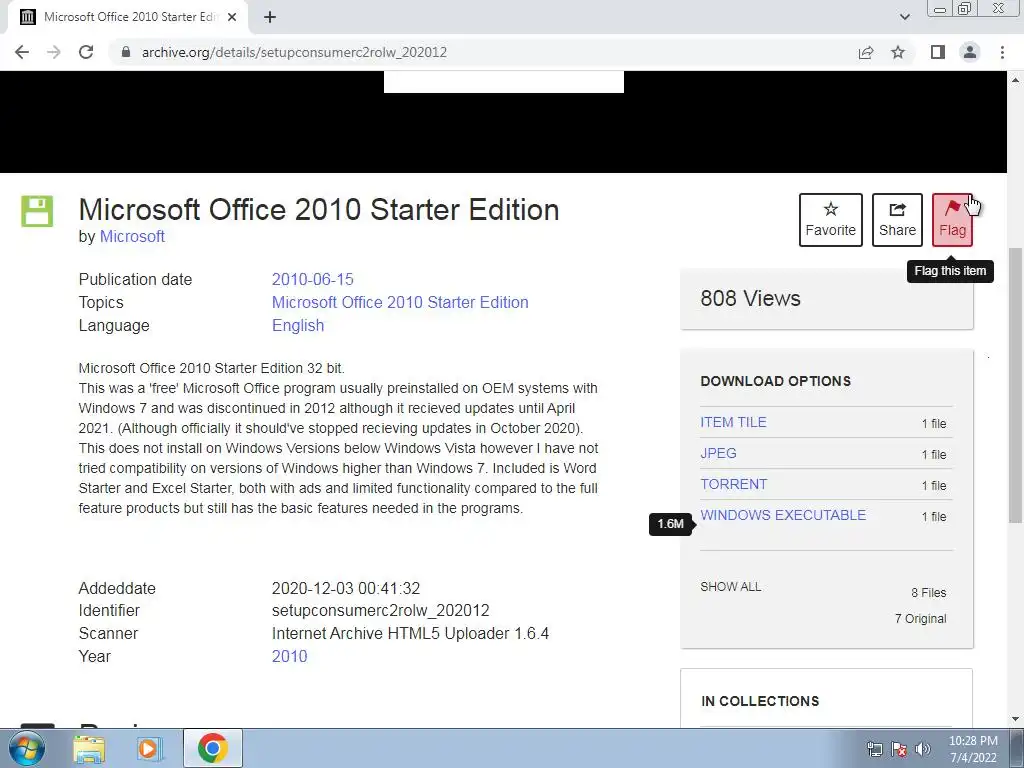Click the Chrome taskbar icon
This screenshot has width=1024, height=768.
coord(212,748)
